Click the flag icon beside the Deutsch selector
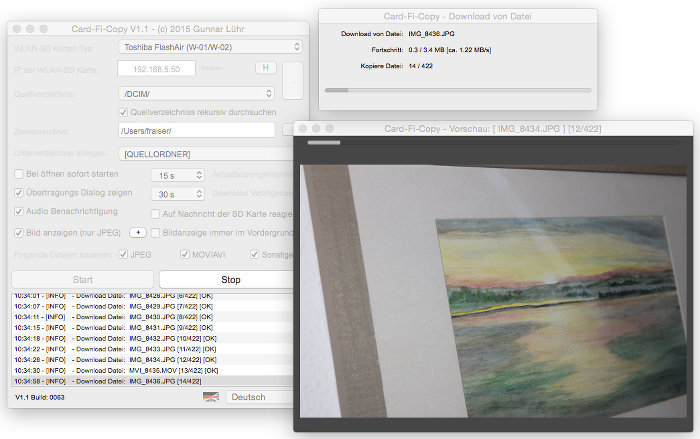Image resolution: width=700 pixels, height=439 pixels. pyautogui.click(x=211, y=397)
